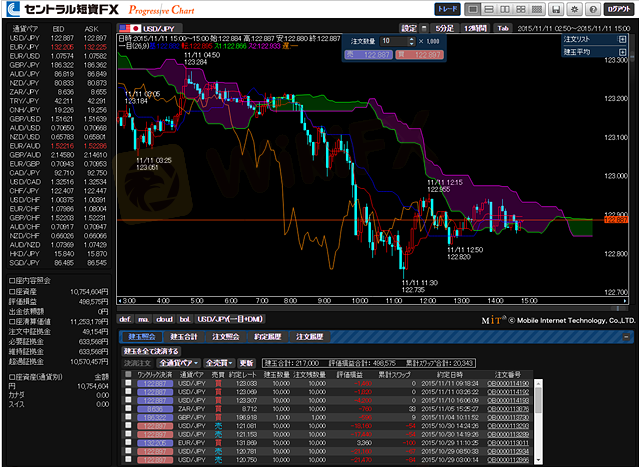Viewport: 639px width, 467px height.
Task: Open the 全通貨ペア currency filter dropdown
Action: (180, 363)
